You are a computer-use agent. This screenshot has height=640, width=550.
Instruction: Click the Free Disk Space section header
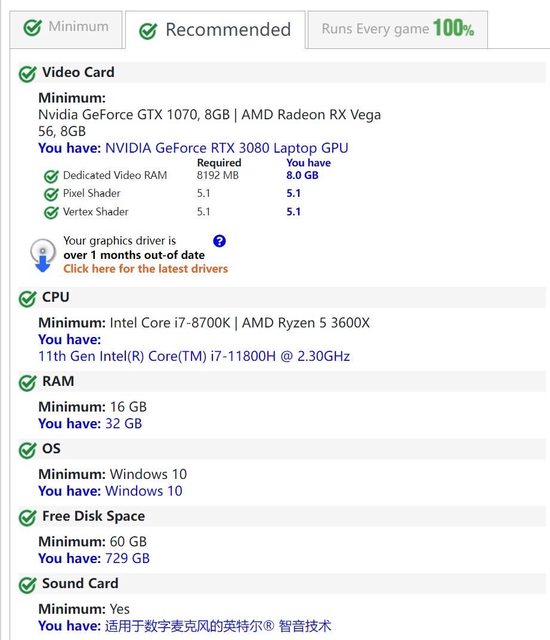(282, 516)
